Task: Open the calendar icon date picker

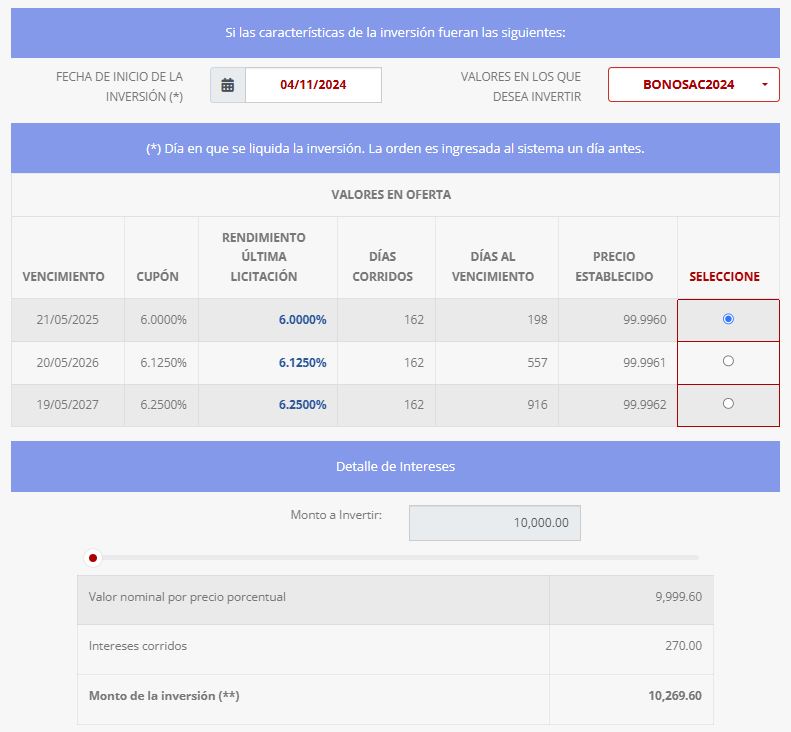Action: click(x=228, y=85)
